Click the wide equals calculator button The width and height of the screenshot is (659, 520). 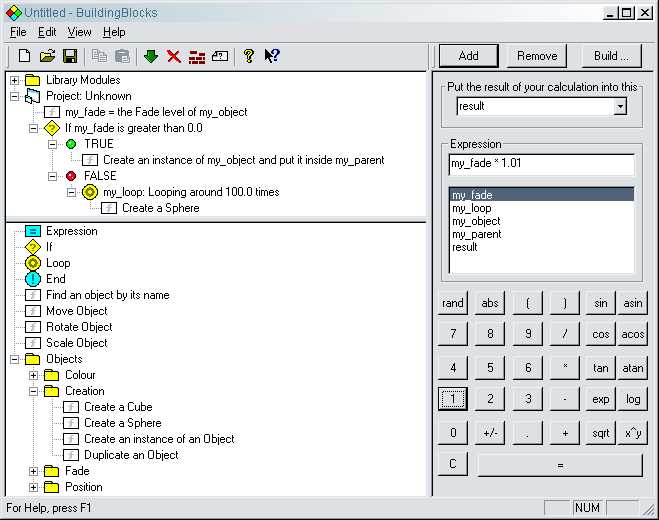(x=560, y=465)
